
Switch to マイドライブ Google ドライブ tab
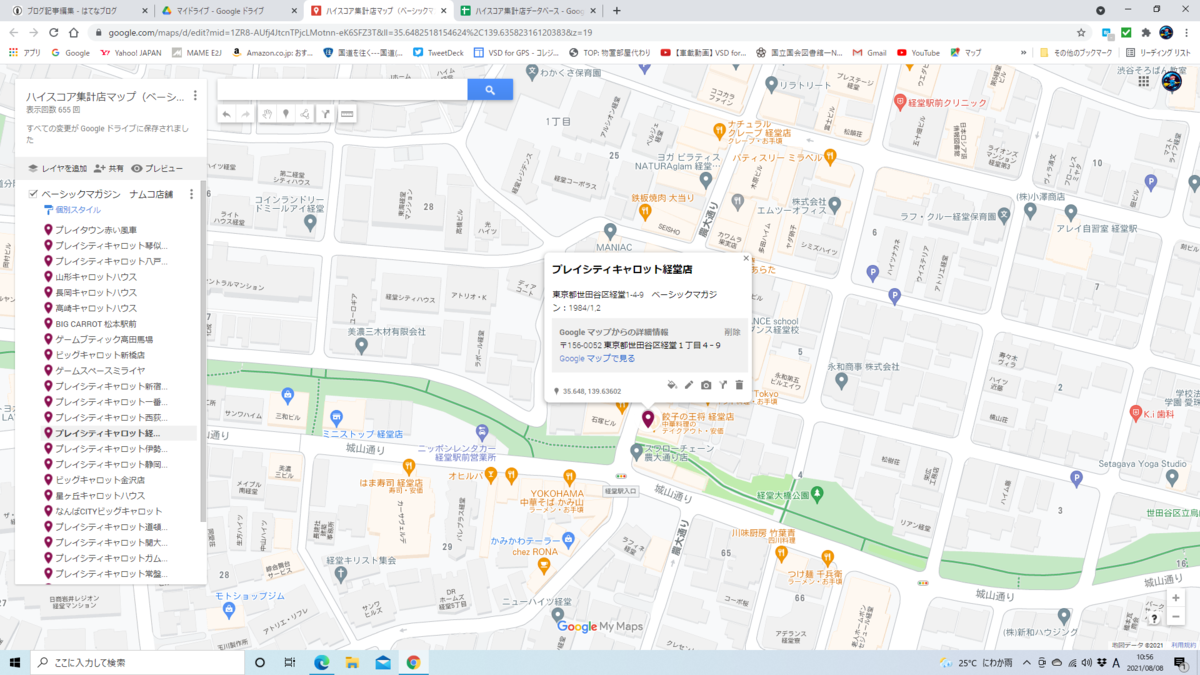click(227, 10)
